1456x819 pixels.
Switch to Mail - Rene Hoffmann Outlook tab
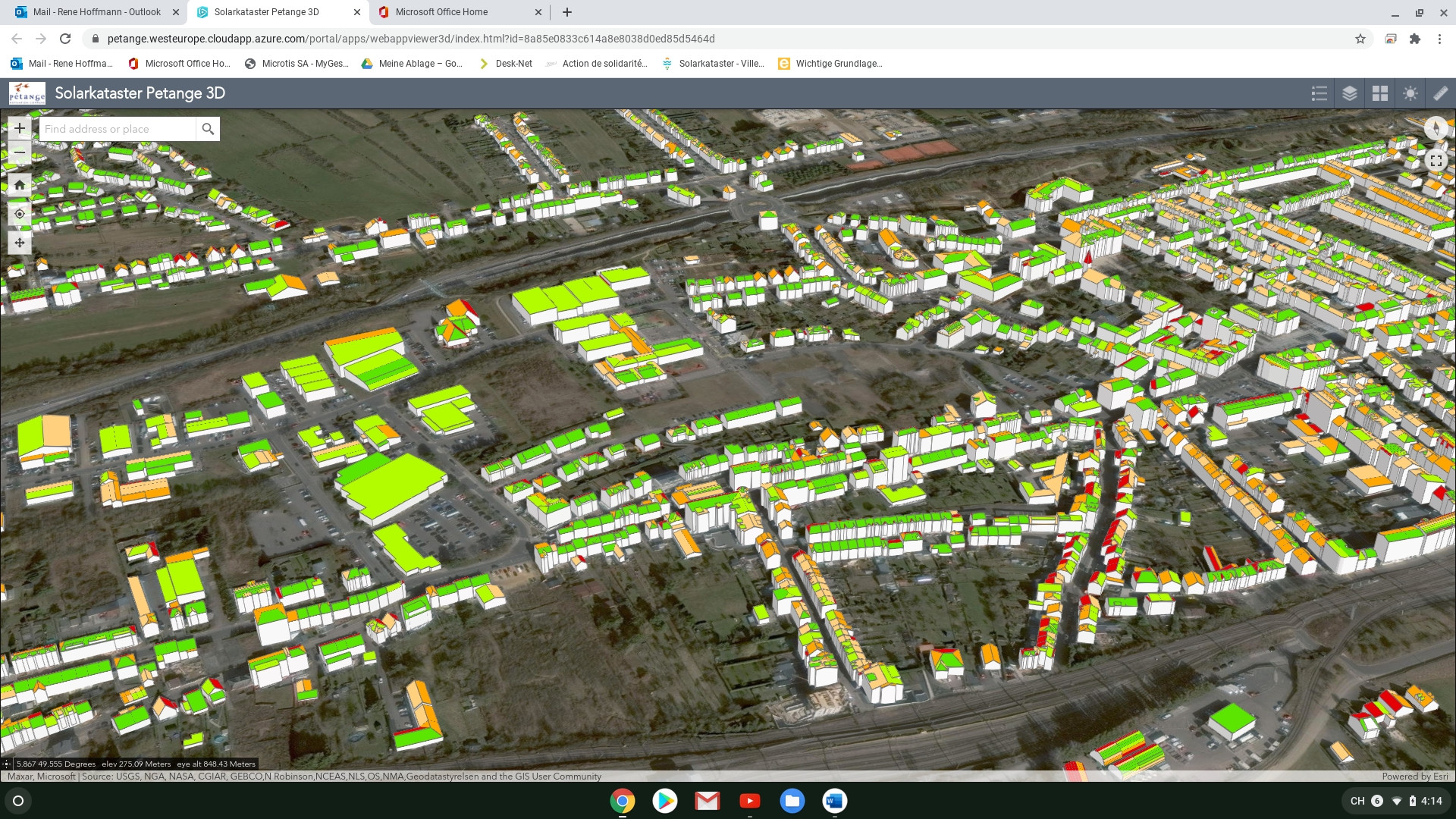point(96,12)
